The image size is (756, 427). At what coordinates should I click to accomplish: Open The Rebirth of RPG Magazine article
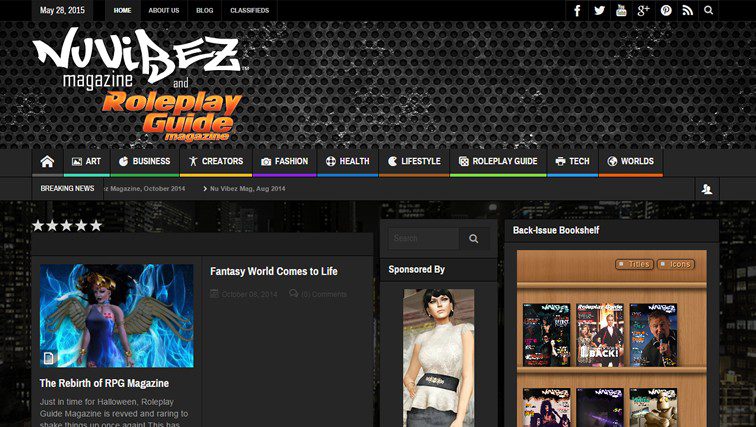[104, 383]
